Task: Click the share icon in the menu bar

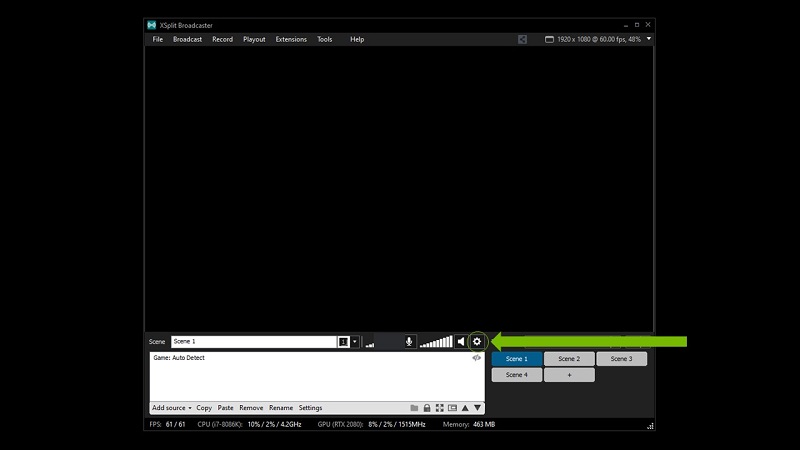Action: click(522, 39)
